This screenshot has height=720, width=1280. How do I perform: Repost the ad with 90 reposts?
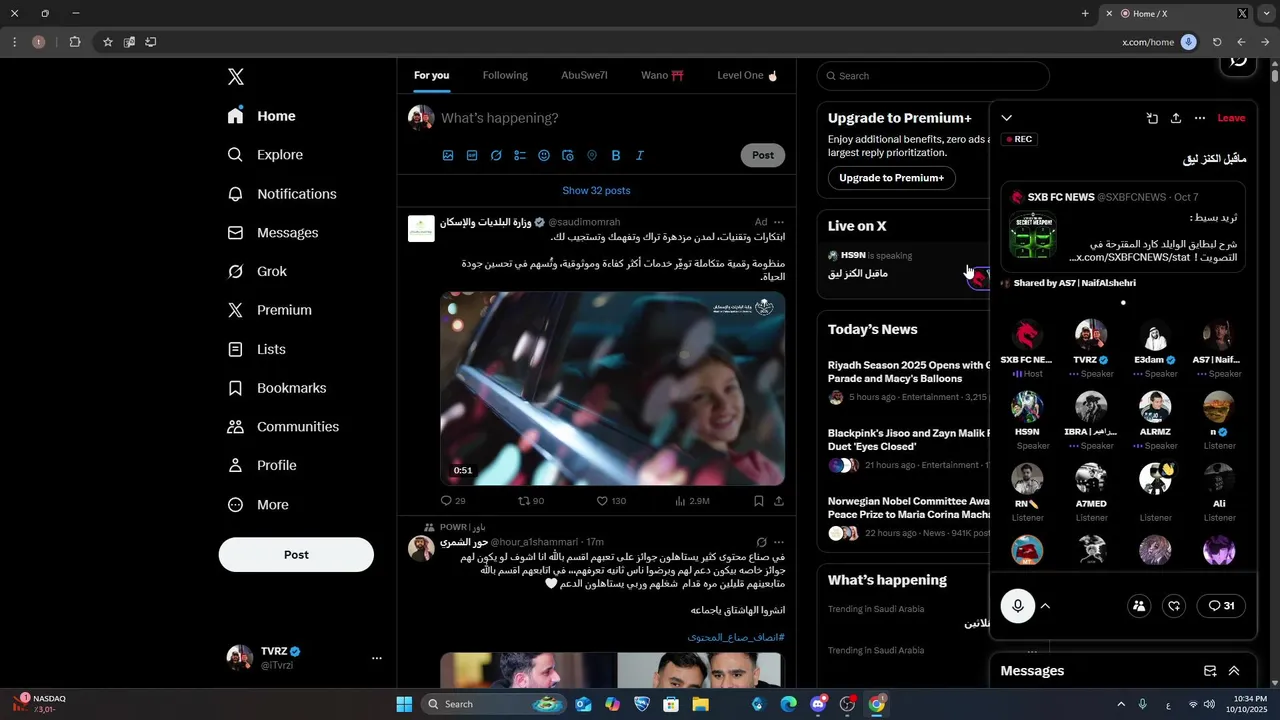click(531, 501)
